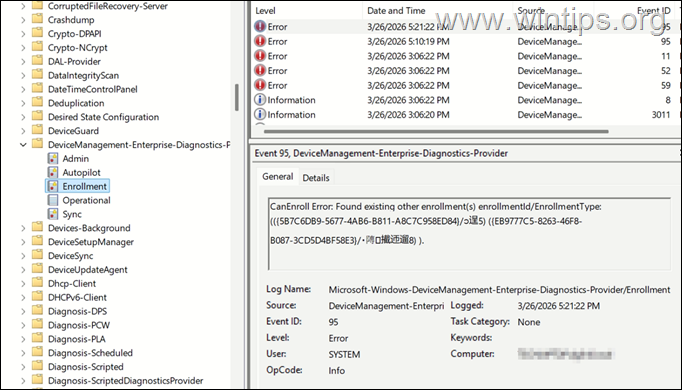682x390 pixels.
Task: Select the Diagnosis-DPS folder
Action: [77, 311]
